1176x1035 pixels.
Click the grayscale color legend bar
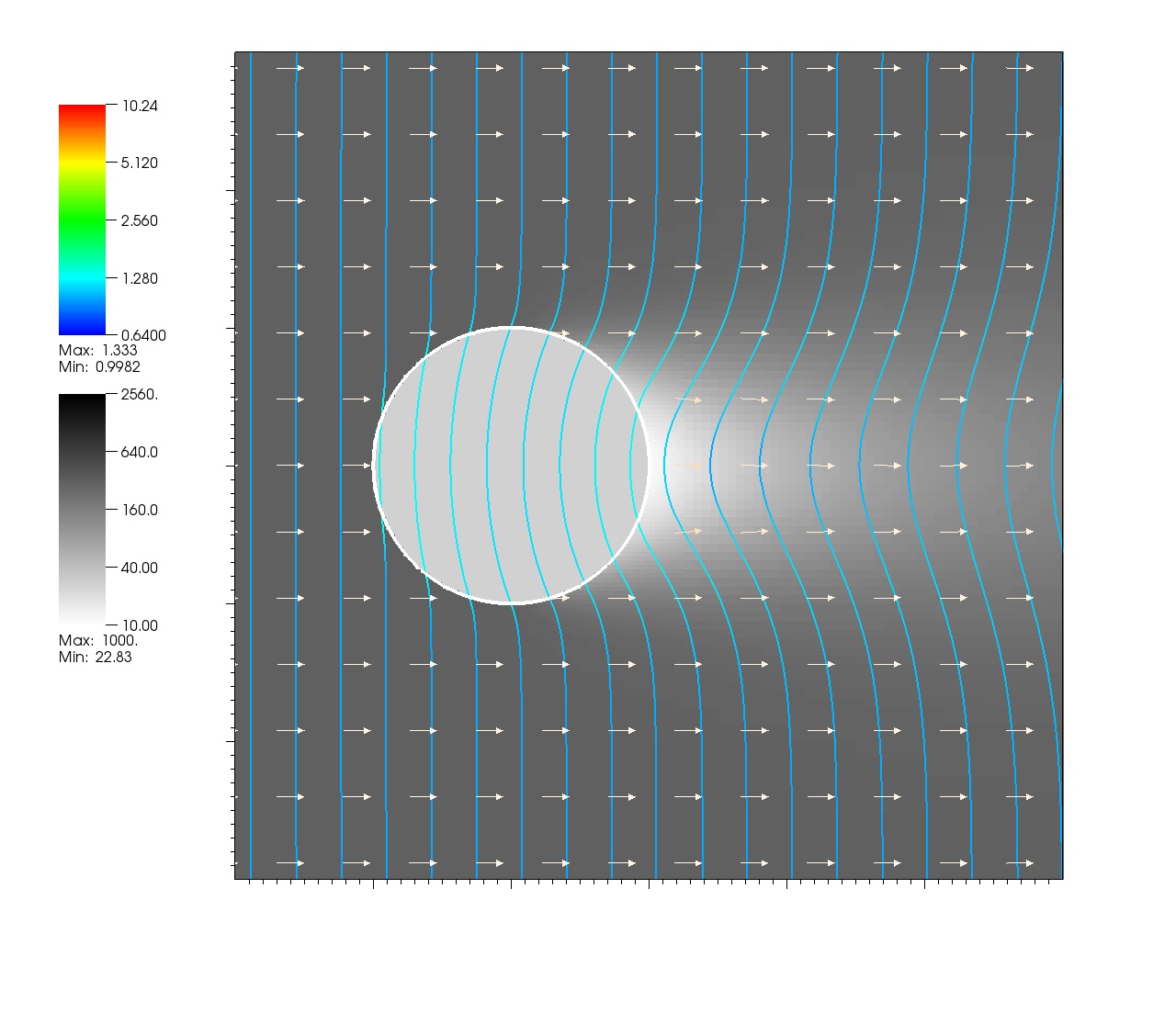(82, 510)
